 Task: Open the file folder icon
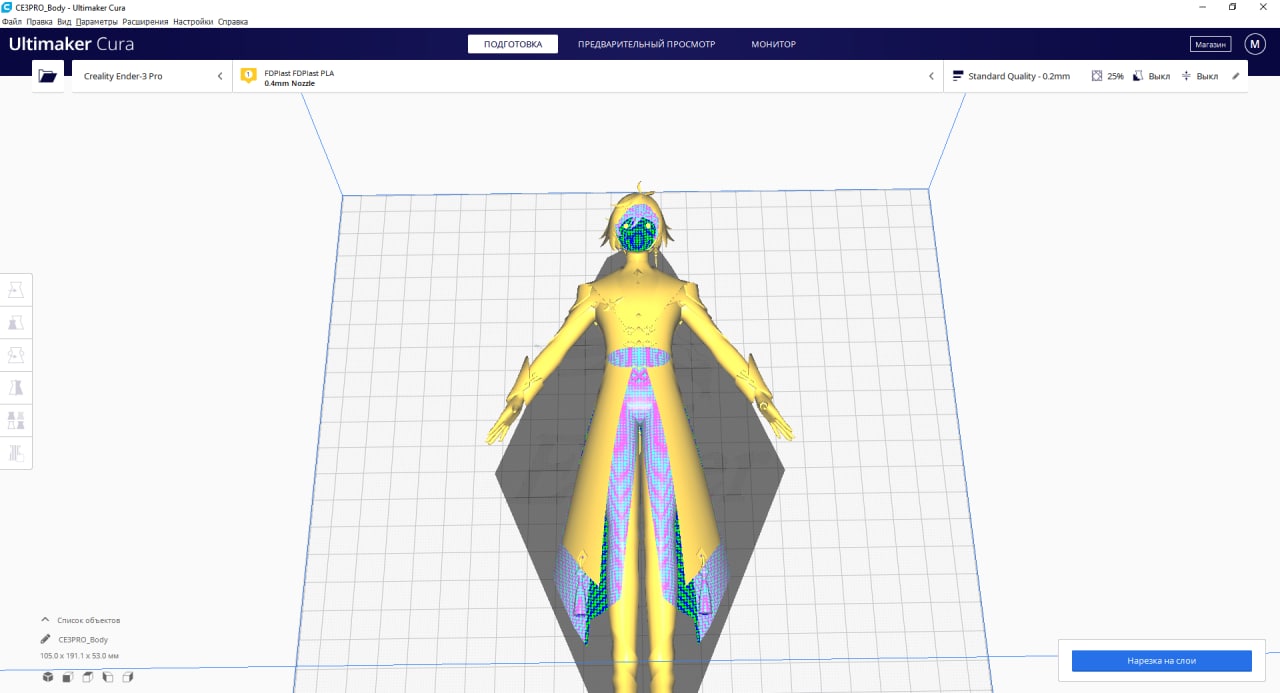[x=47, y=76]
